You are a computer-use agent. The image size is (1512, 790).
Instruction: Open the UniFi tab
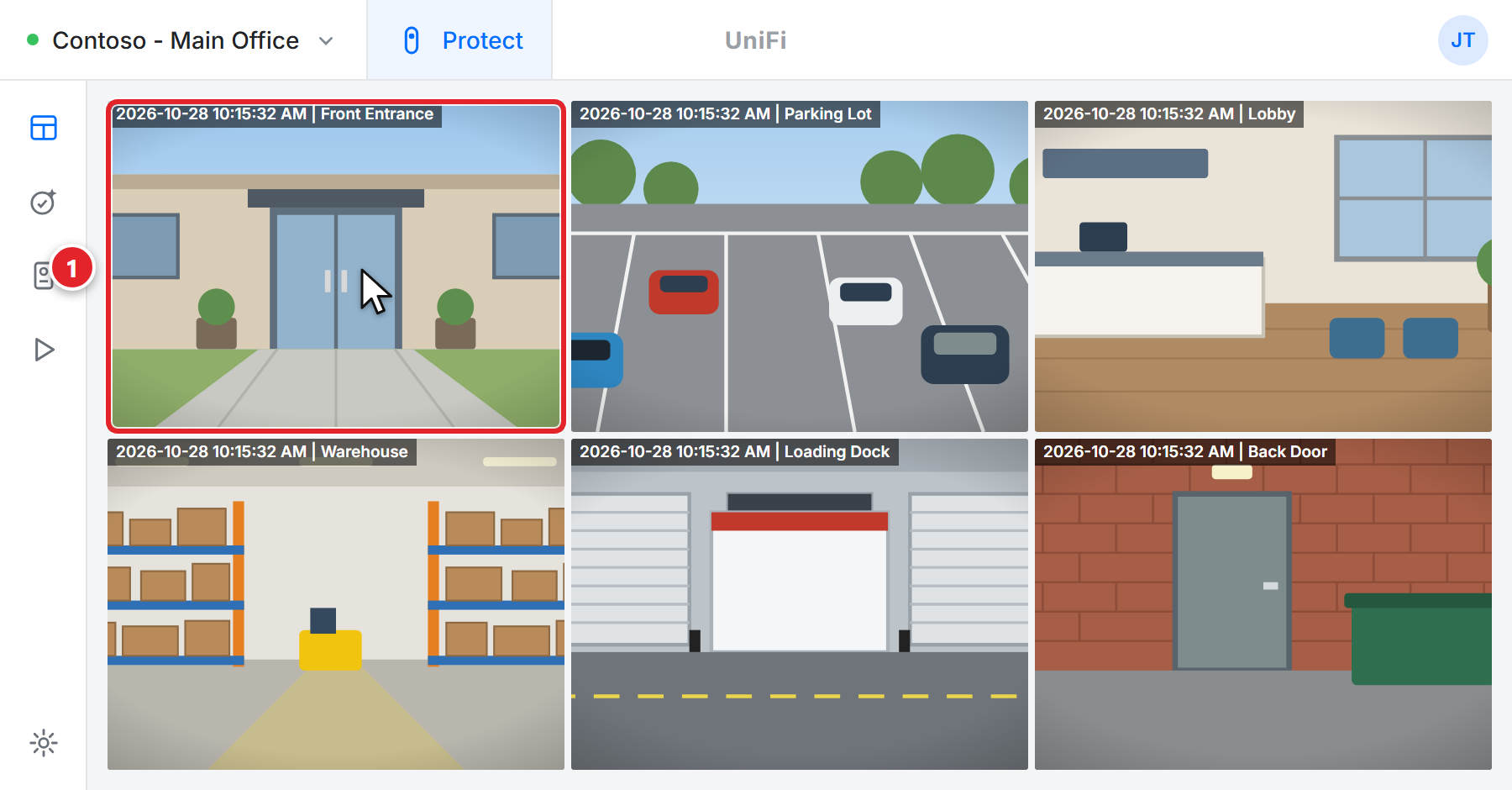756,40
